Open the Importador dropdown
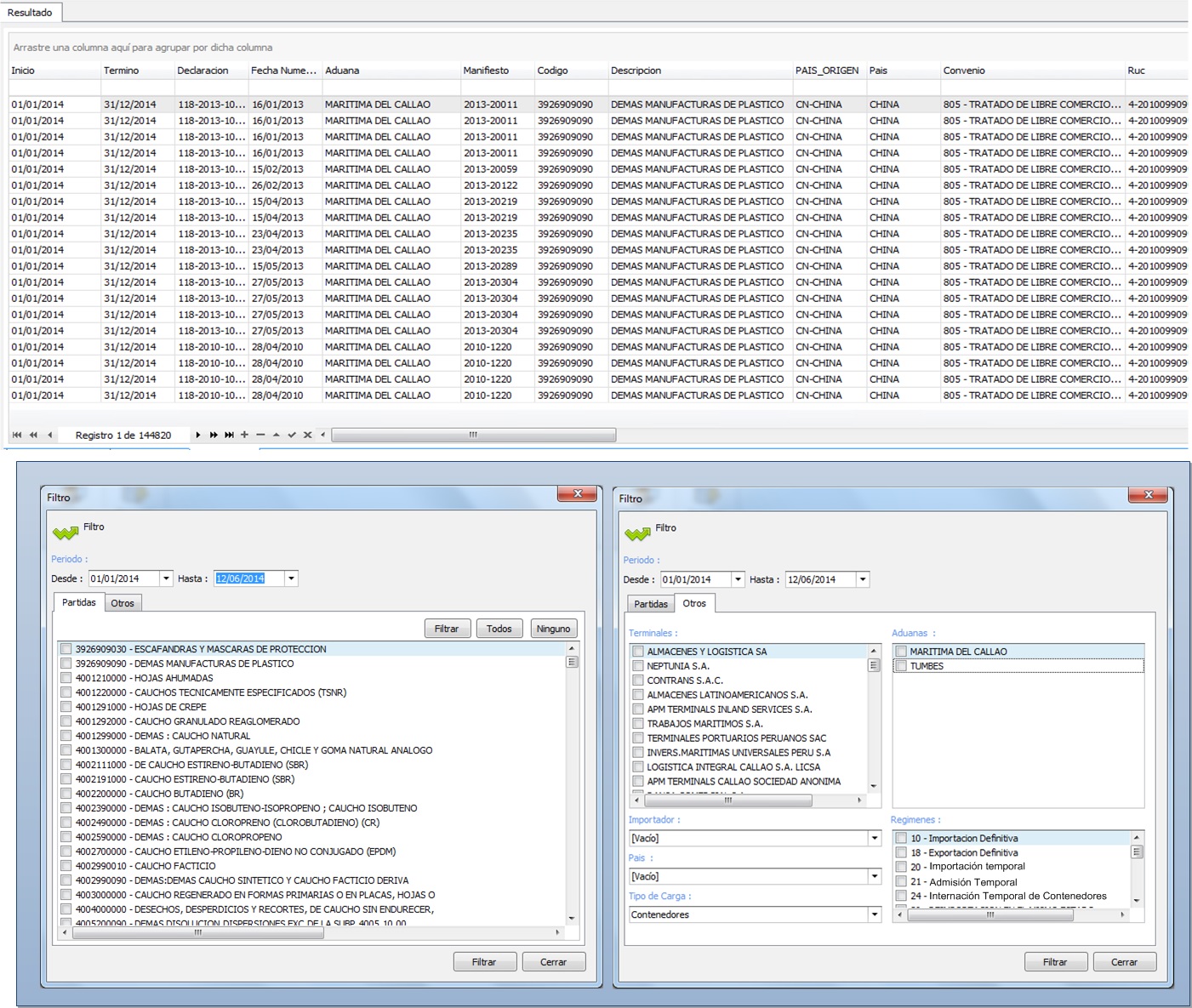Screen dimensions: 1192x1008 874,839
